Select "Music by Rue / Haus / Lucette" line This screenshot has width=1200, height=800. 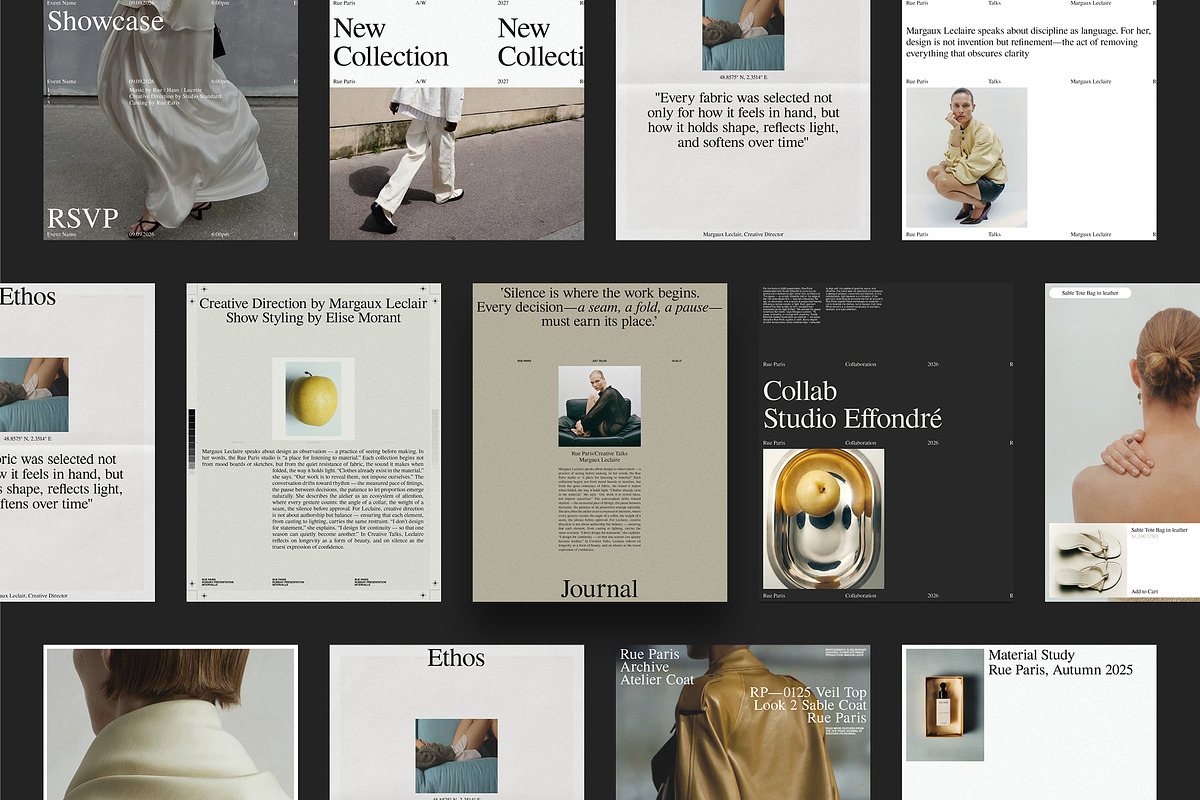(x=165, y=91)
